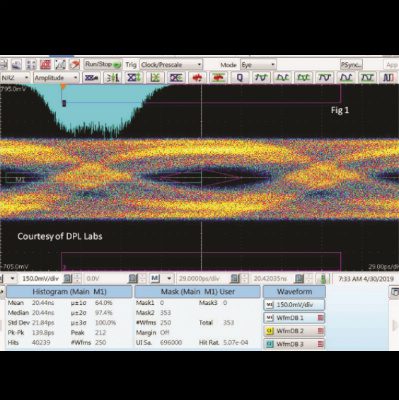The height and width of the screenshot is (400, 399).
Task: Expand the Amplitude measurement category dropdown
Action: tap(56, 78)
